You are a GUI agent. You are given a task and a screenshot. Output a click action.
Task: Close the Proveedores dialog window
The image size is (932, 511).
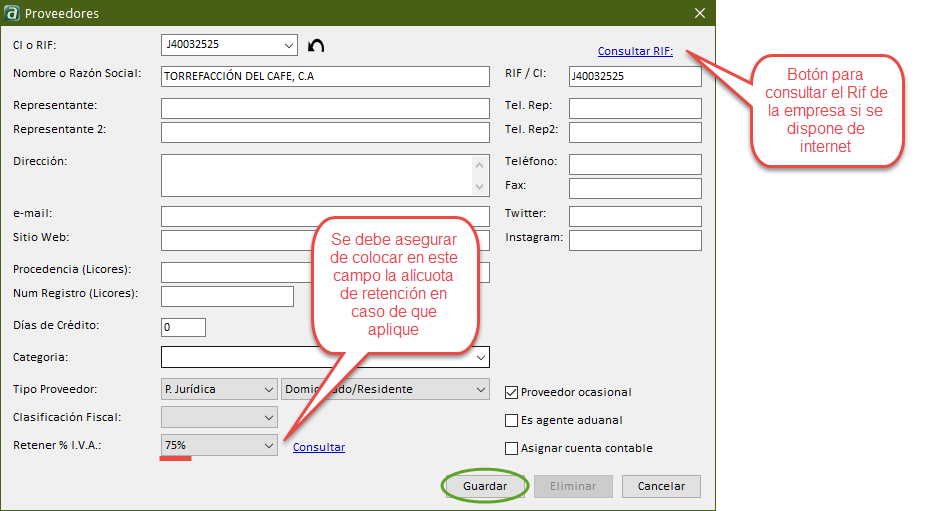(x=699, y=12)
